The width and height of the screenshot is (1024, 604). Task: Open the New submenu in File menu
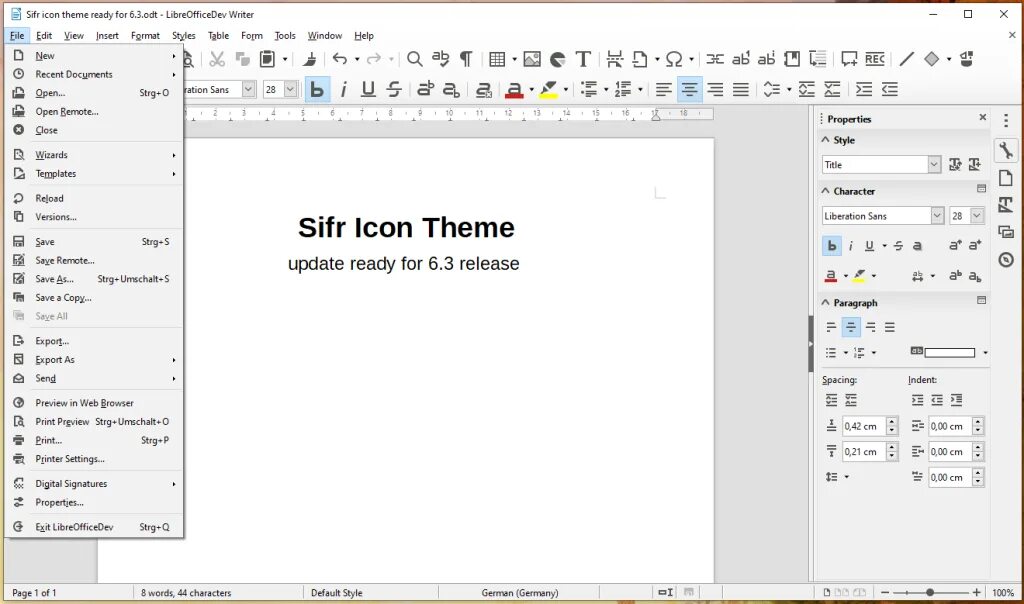[95, 56]
